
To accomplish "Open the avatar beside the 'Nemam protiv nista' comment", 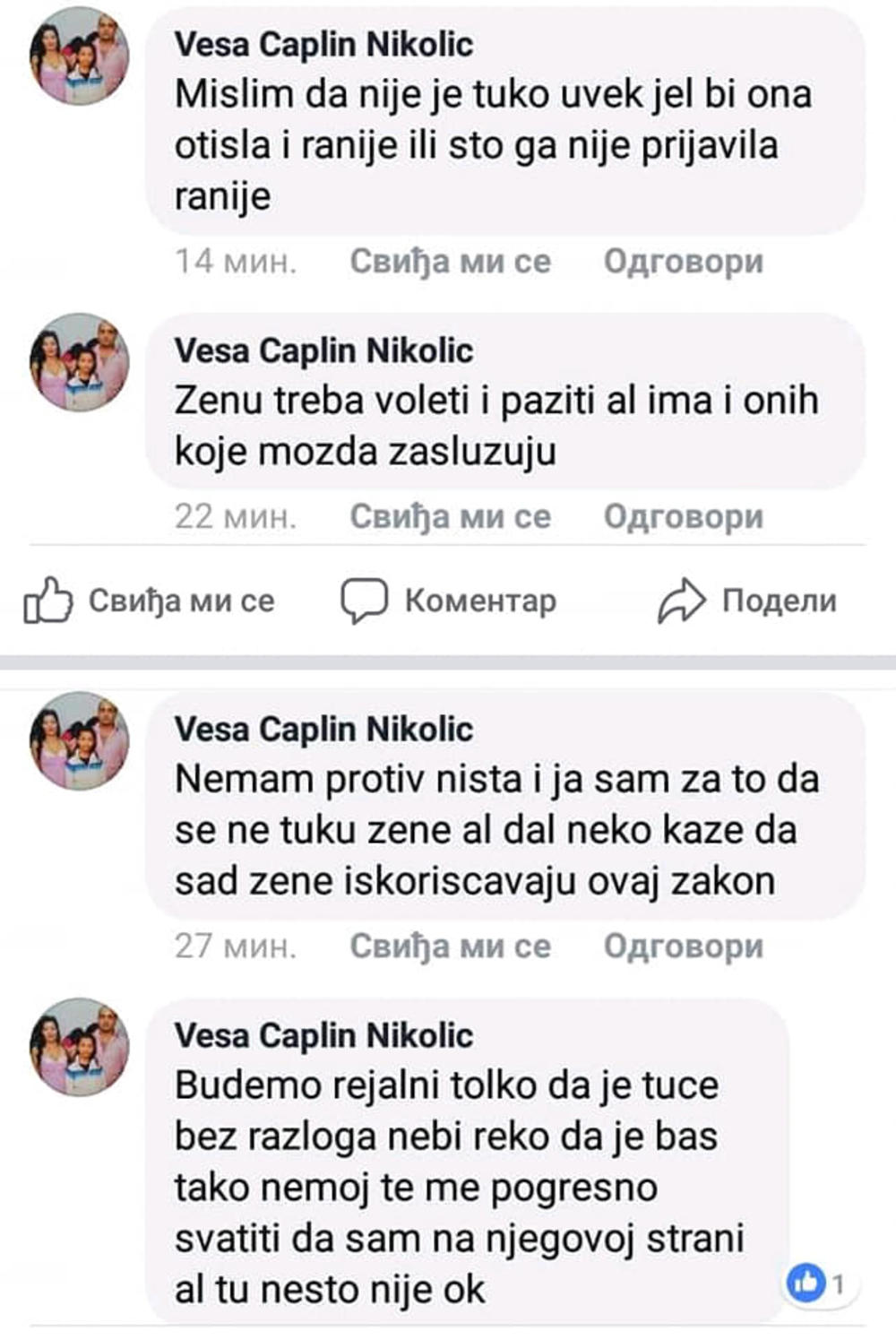I will coord(80,740).
